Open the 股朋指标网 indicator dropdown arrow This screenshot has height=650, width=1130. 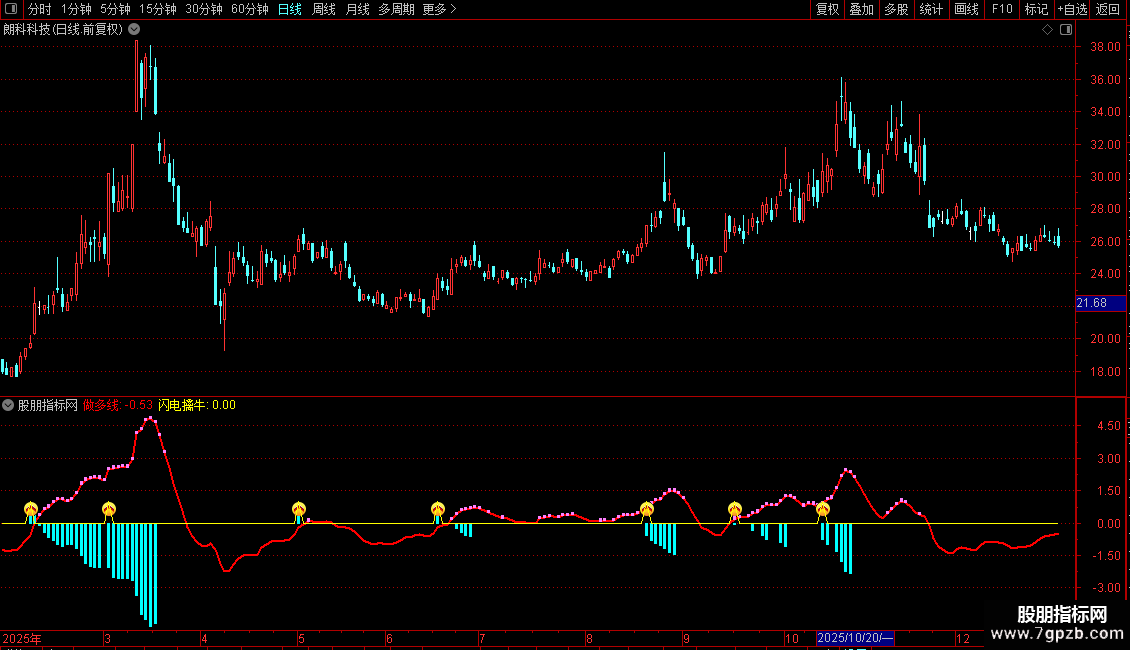(8, 406)
